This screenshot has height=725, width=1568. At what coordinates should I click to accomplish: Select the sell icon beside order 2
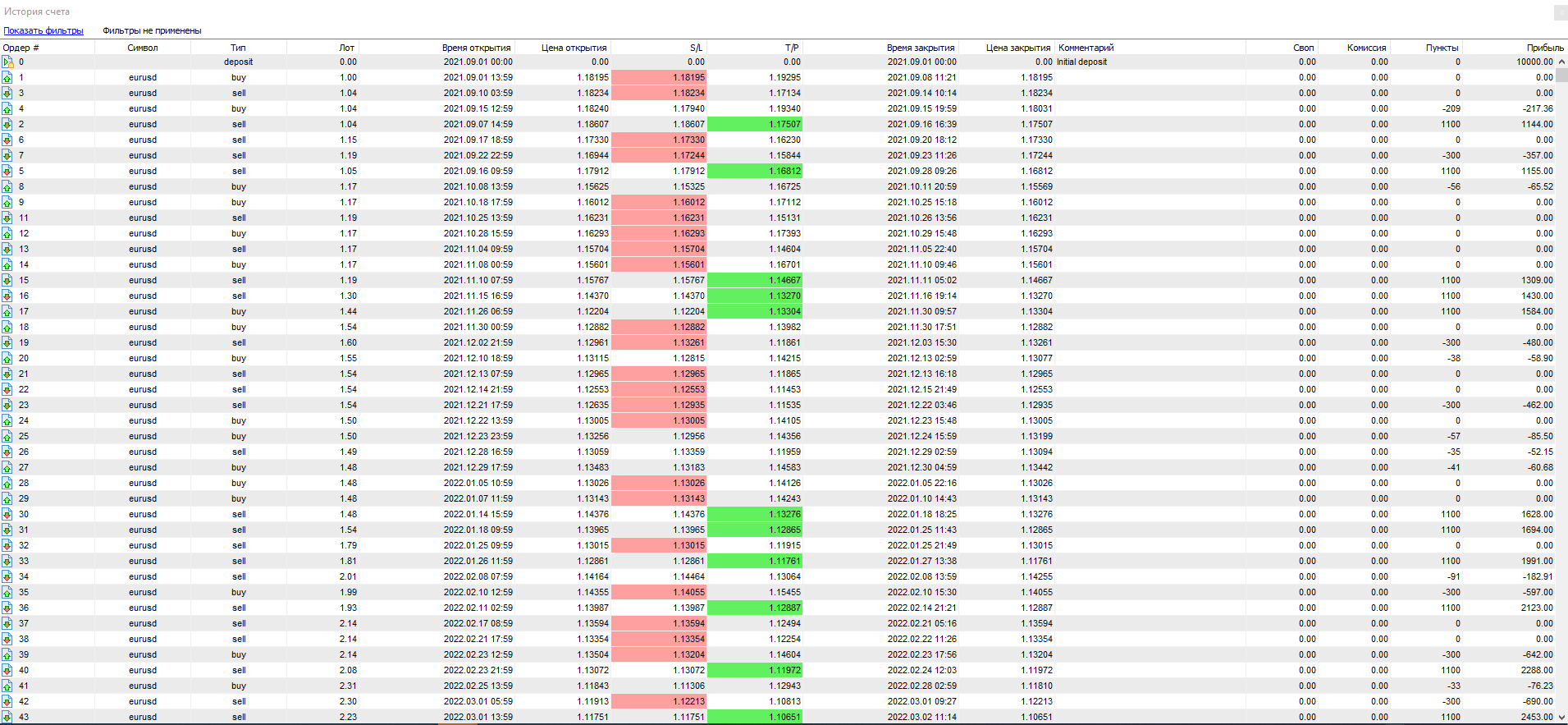7,125
